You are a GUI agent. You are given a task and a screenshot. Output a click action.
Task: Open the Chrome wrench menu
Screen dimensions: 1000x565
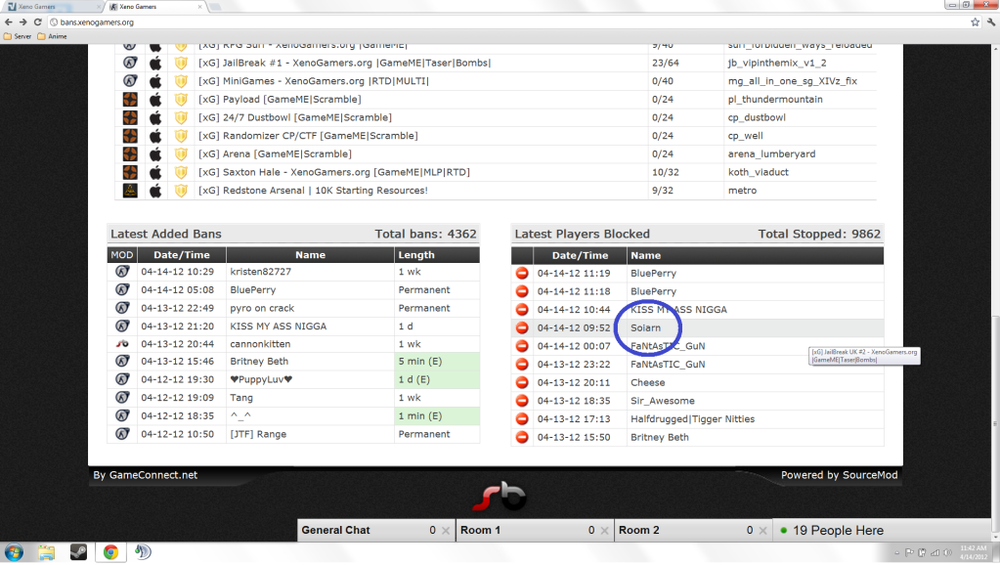click(991, 22)
